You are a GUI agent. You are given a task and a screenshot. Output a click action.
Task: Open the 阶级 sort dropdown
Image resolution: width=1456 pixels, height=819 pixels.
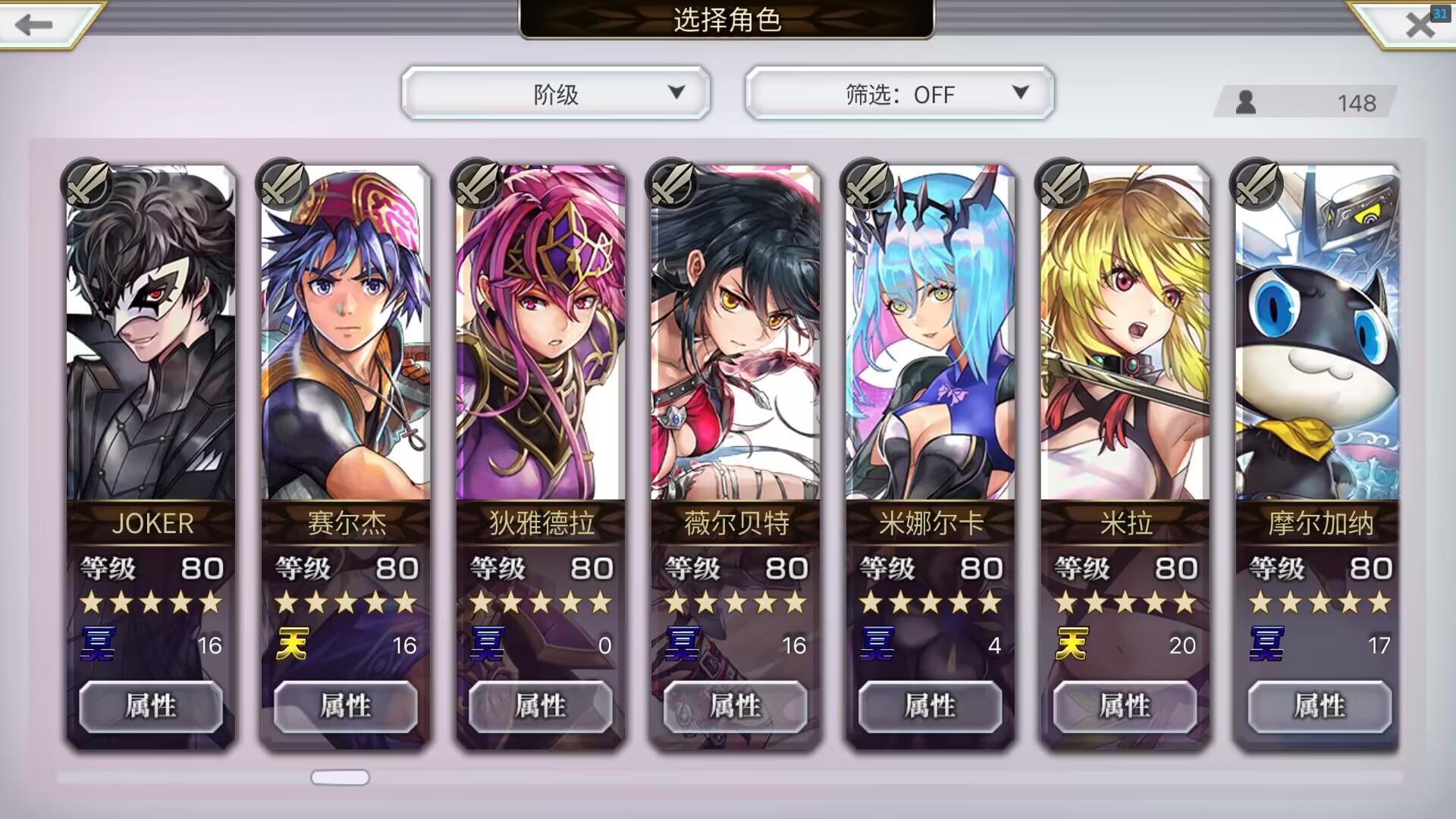pos(556,93)
